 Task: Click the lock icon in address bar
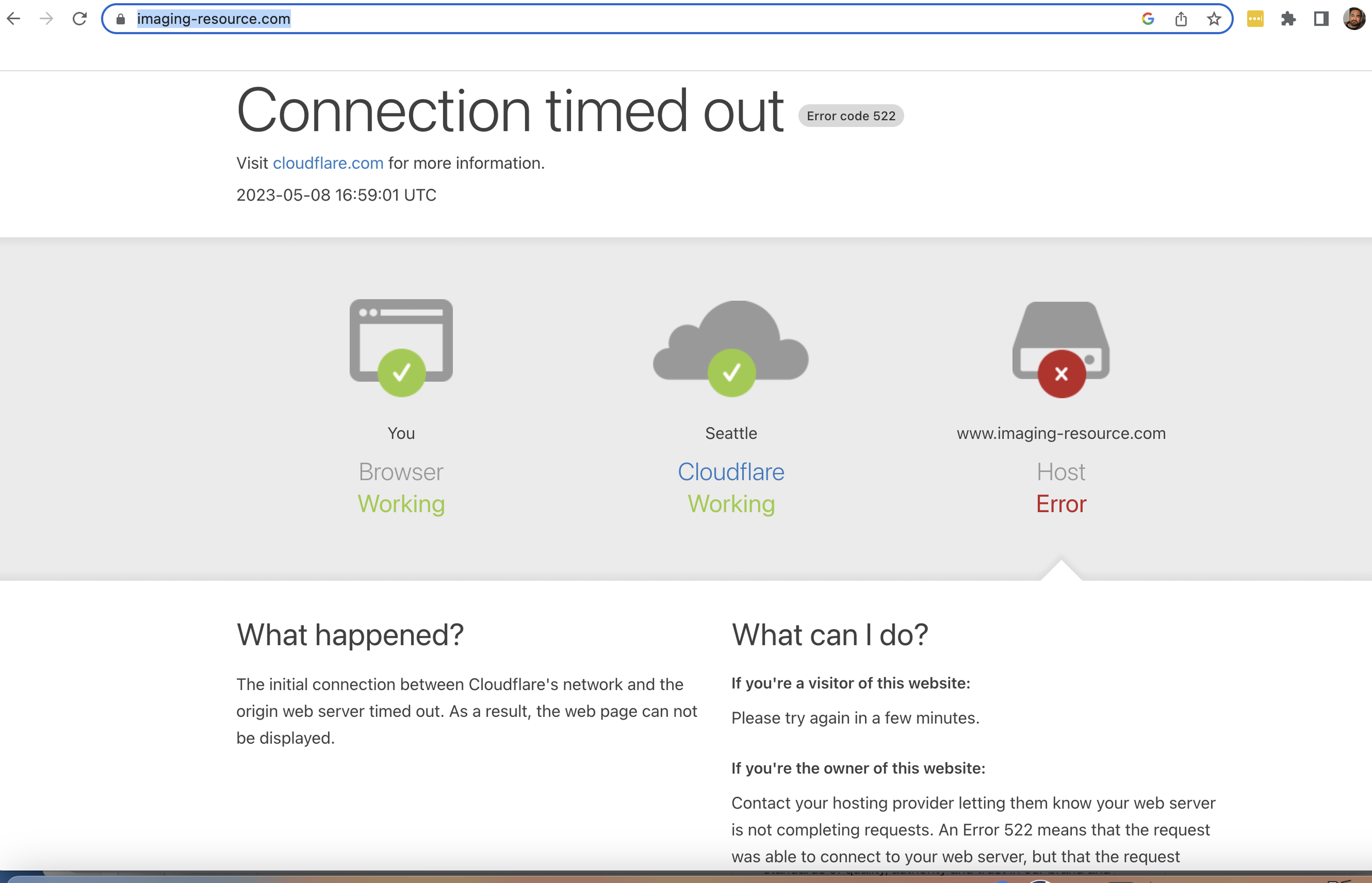121,19
